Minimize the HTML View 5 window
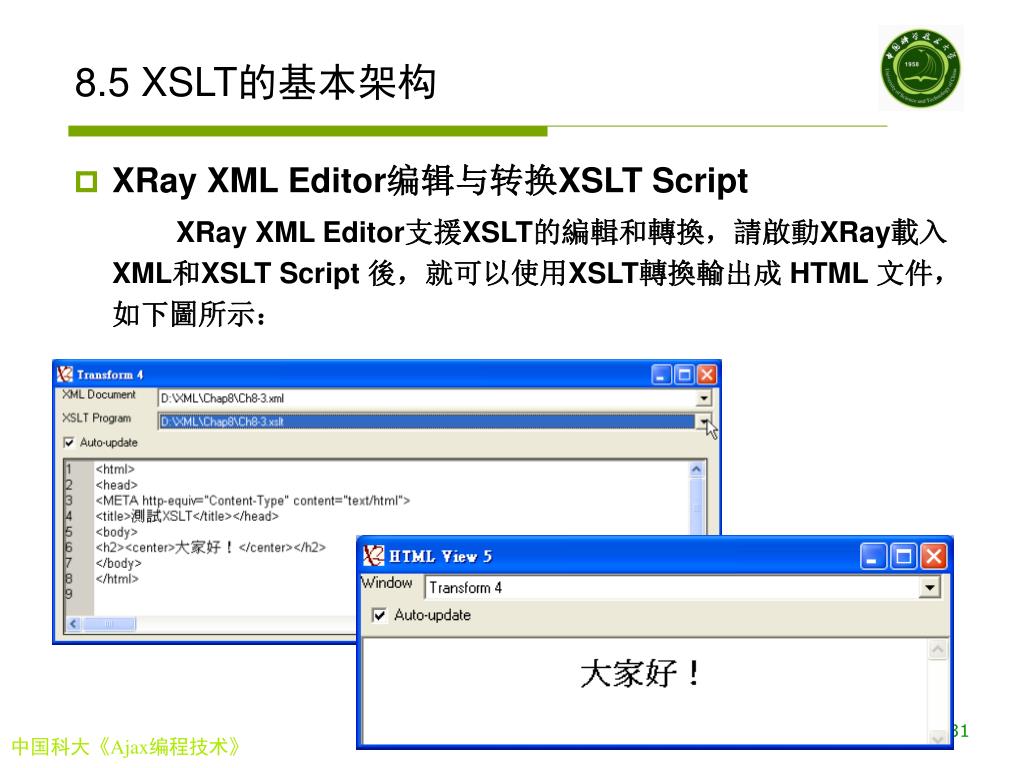1024x768 pixels. 873,556
